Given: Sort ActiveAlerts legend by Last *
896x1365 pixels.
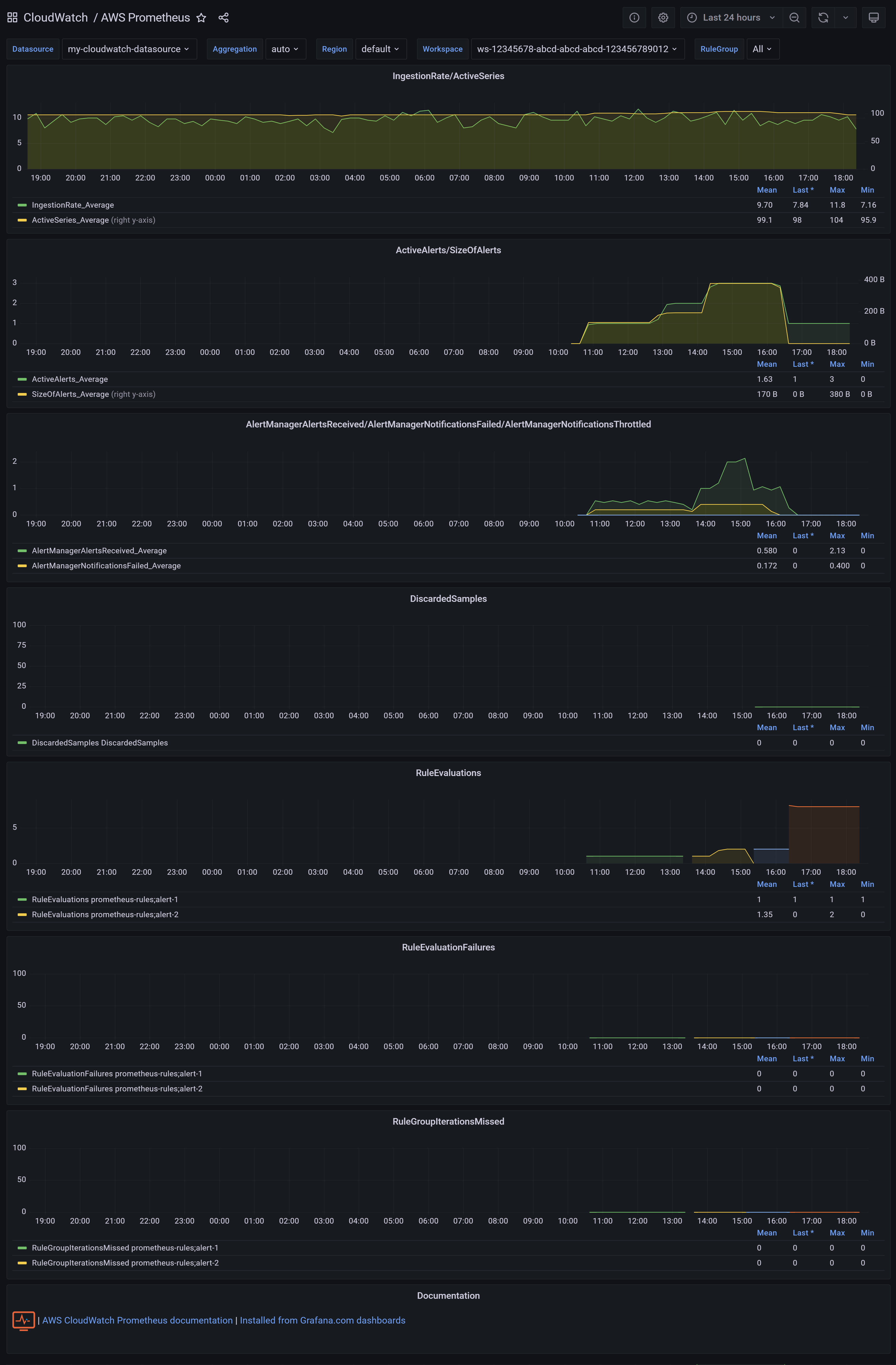Looking at the screenshot, I should pyautogui.click(x=803, y=364).
